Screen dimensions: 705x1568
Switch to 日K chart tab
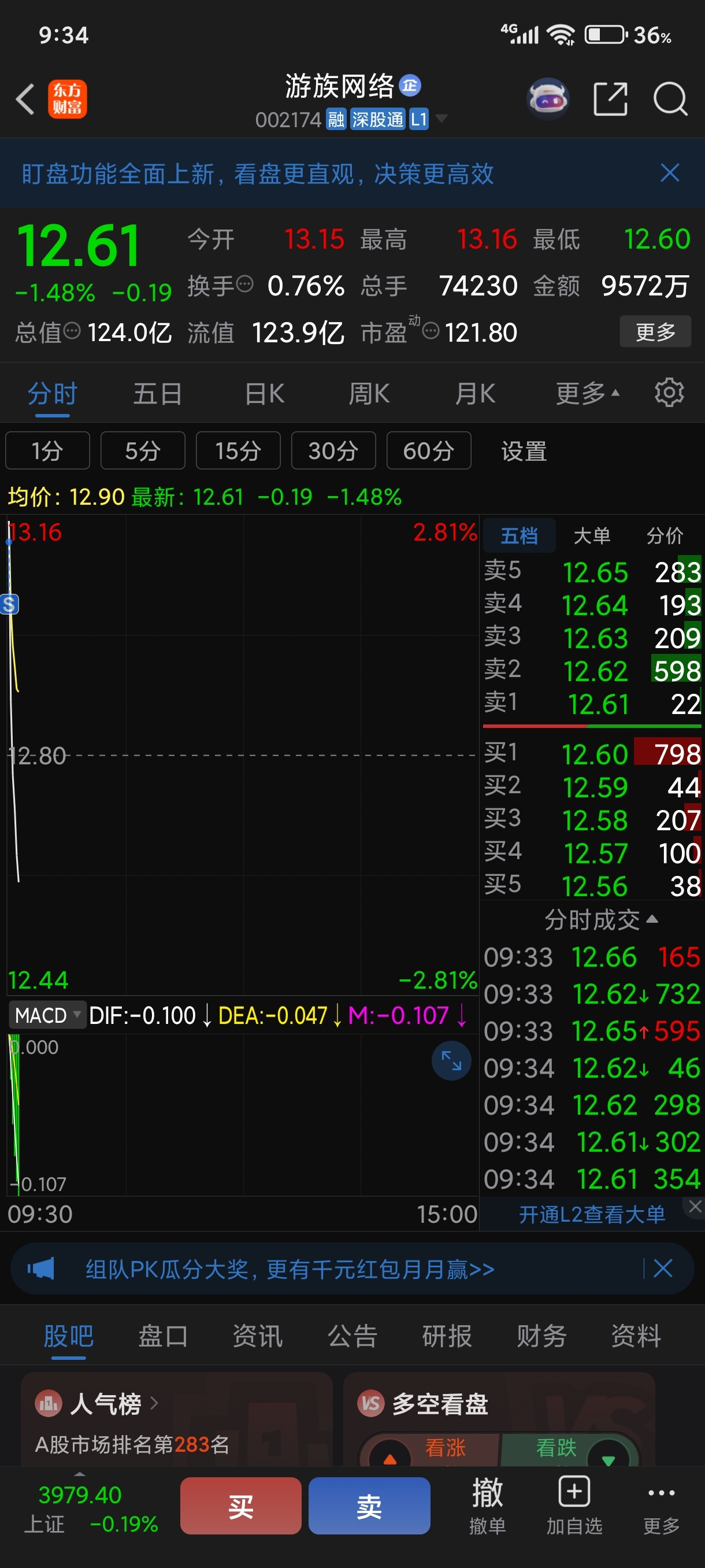pos(264,394)
